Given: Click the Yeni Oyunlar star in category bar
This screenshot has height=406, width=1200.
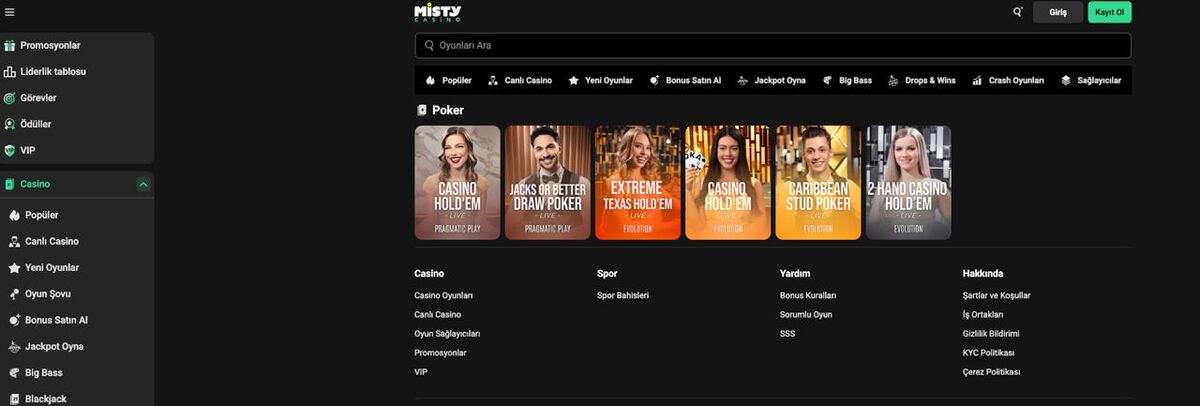Looking at the screenshot, I should click(574, 80).
